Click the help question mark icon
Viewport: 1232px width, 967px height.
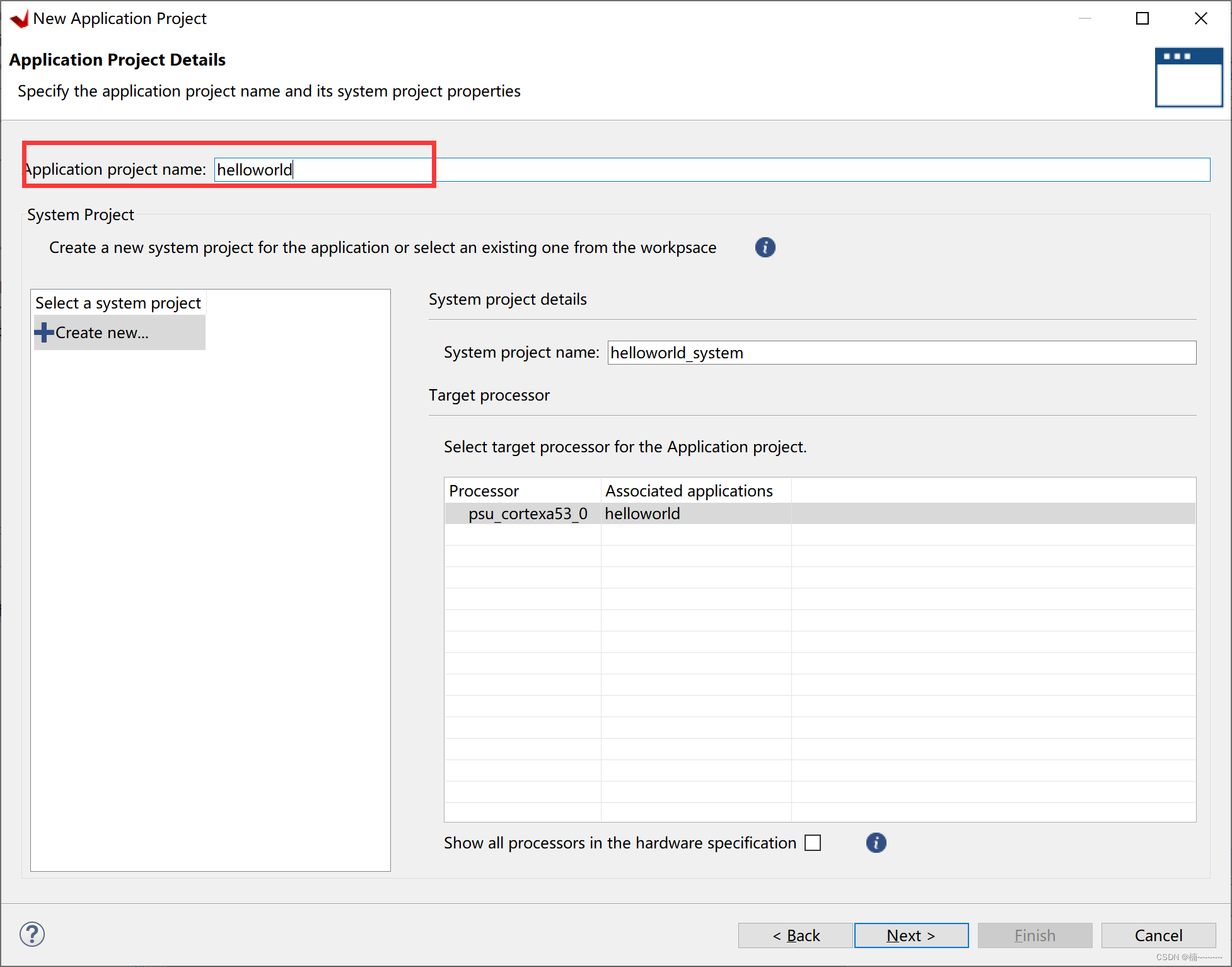[32, 934]
